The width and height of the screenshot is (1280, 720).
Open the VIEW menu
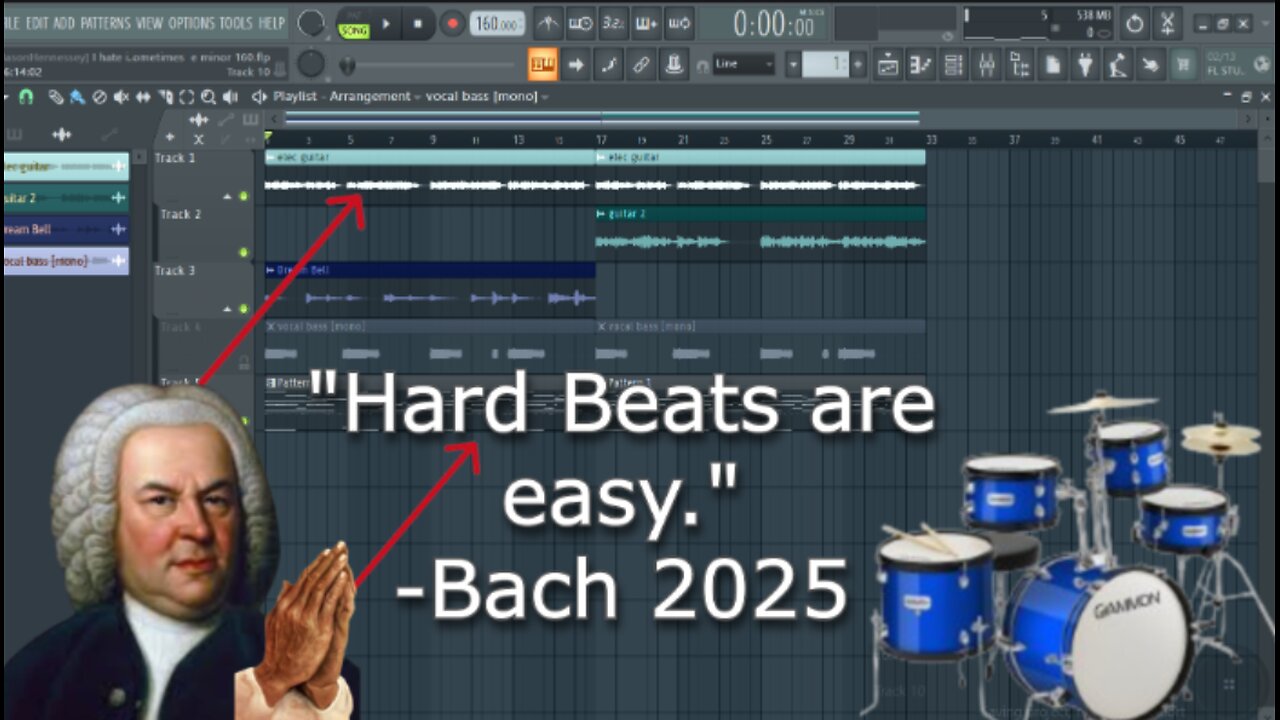tap(149, 22)
